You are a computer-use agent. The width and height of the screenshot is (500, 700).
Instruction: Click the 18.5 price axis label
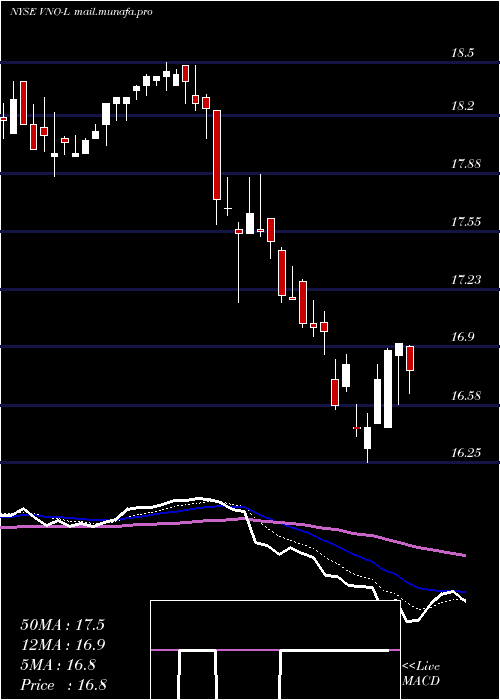point(462,53)
